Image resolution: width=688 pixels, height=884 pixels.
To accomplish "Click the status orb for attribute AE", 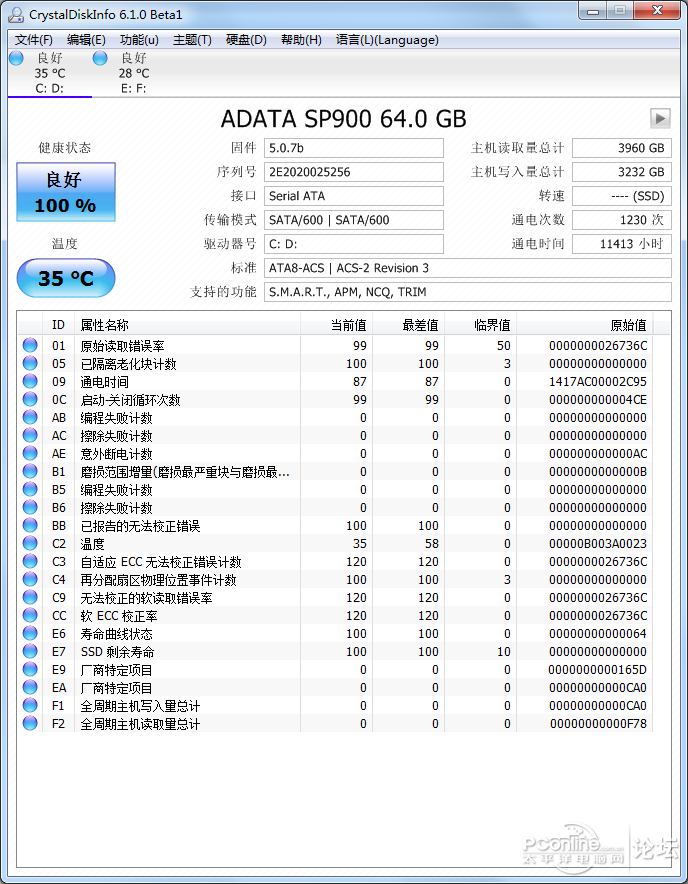I will pos(30,453).
